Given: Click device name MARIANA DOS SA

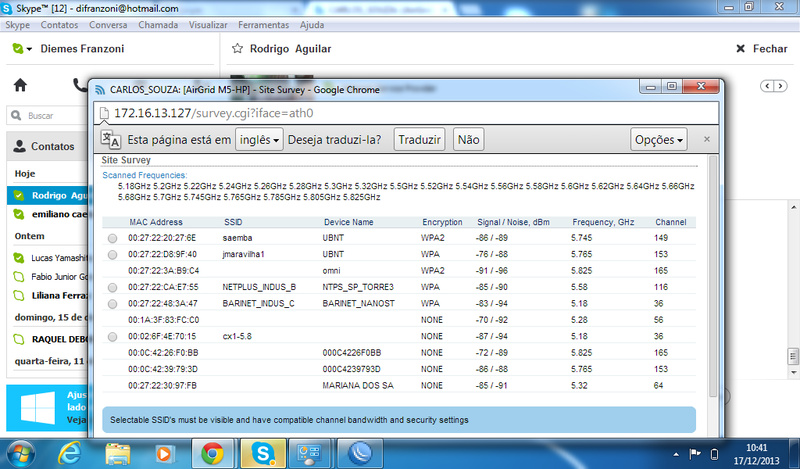Looking at the screenshot, I should tap(358, 385).
